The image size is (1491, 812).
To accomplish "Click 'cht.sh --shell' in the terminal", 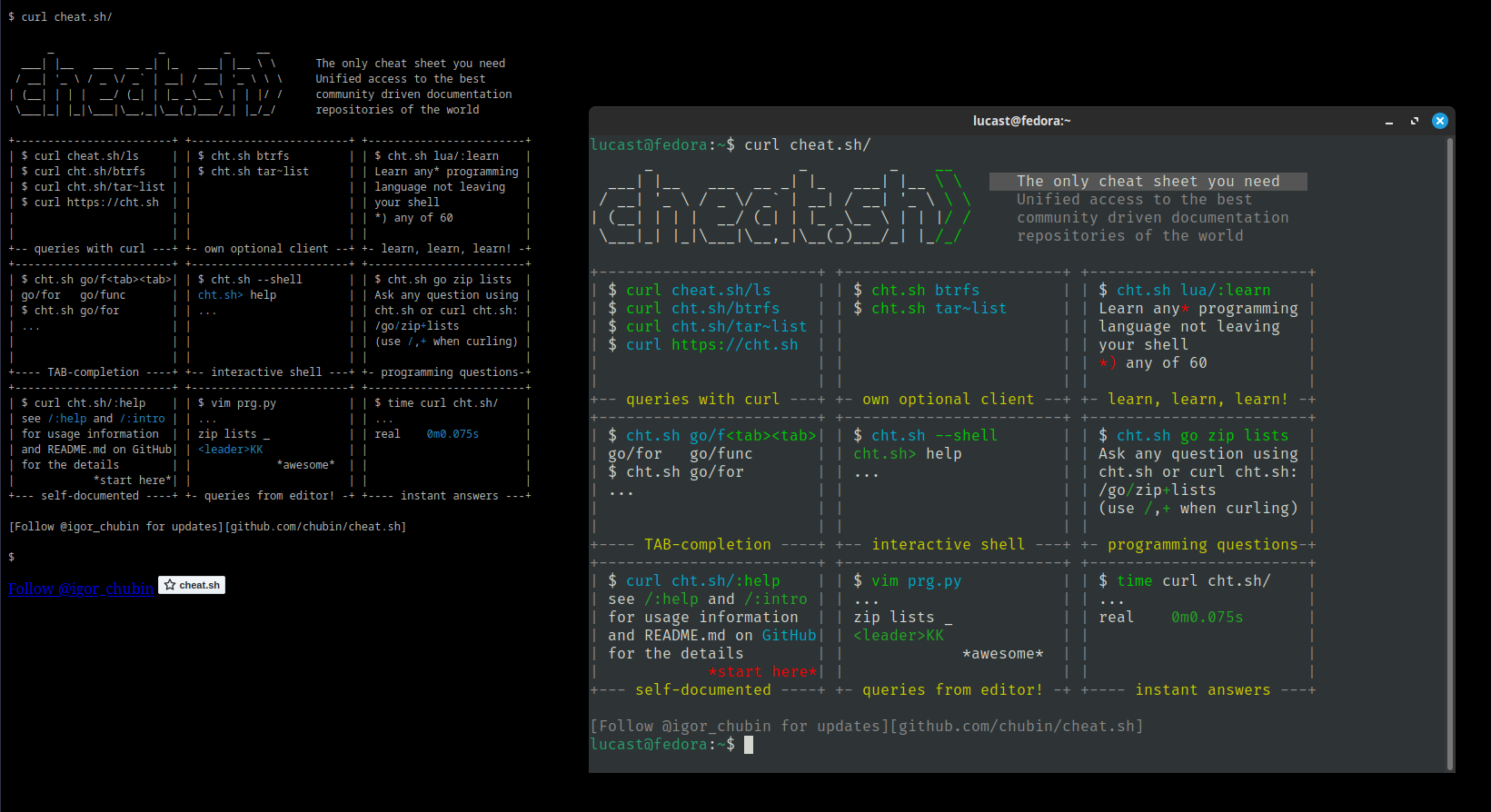I will point(934,436).
